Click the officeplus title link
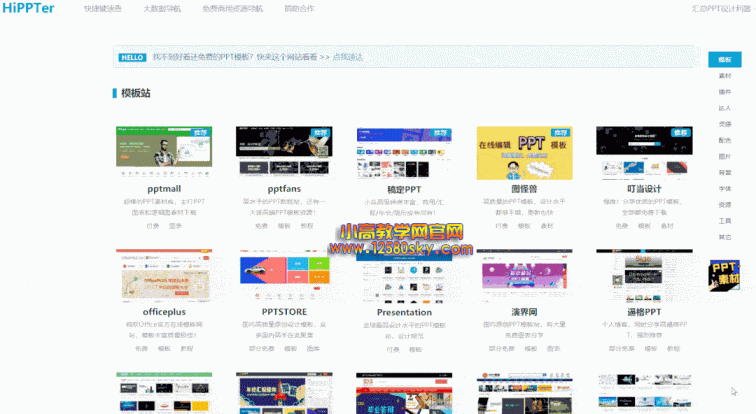 pos(164,312)
